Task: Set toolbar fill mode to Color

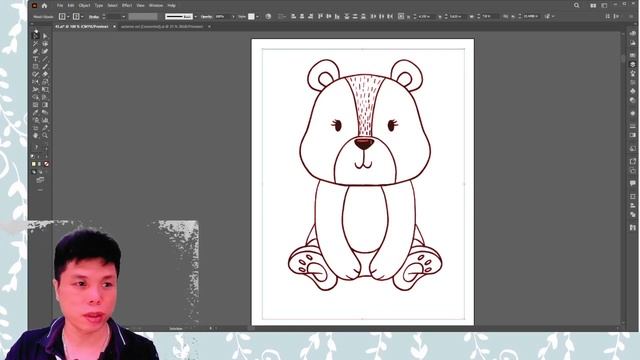Action: pos(34,164)
